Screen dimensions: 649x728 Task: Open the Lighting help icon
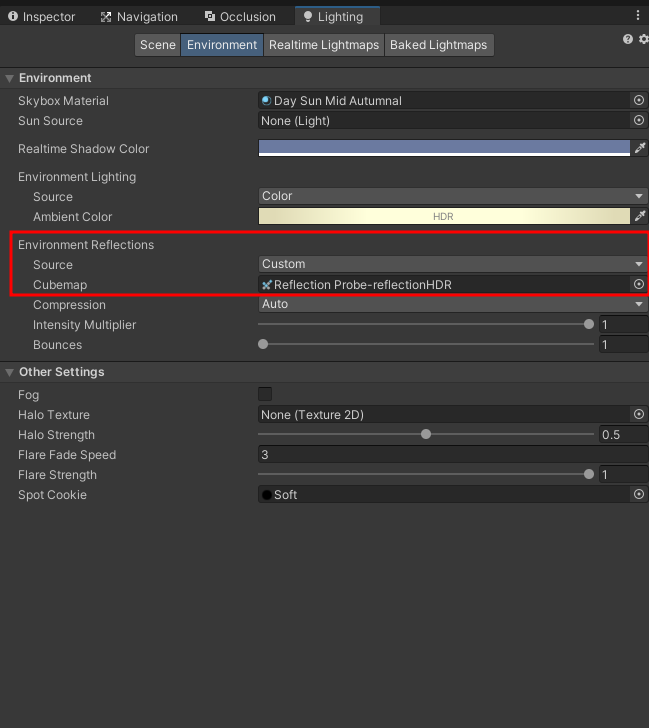click(x=628, y=39)
